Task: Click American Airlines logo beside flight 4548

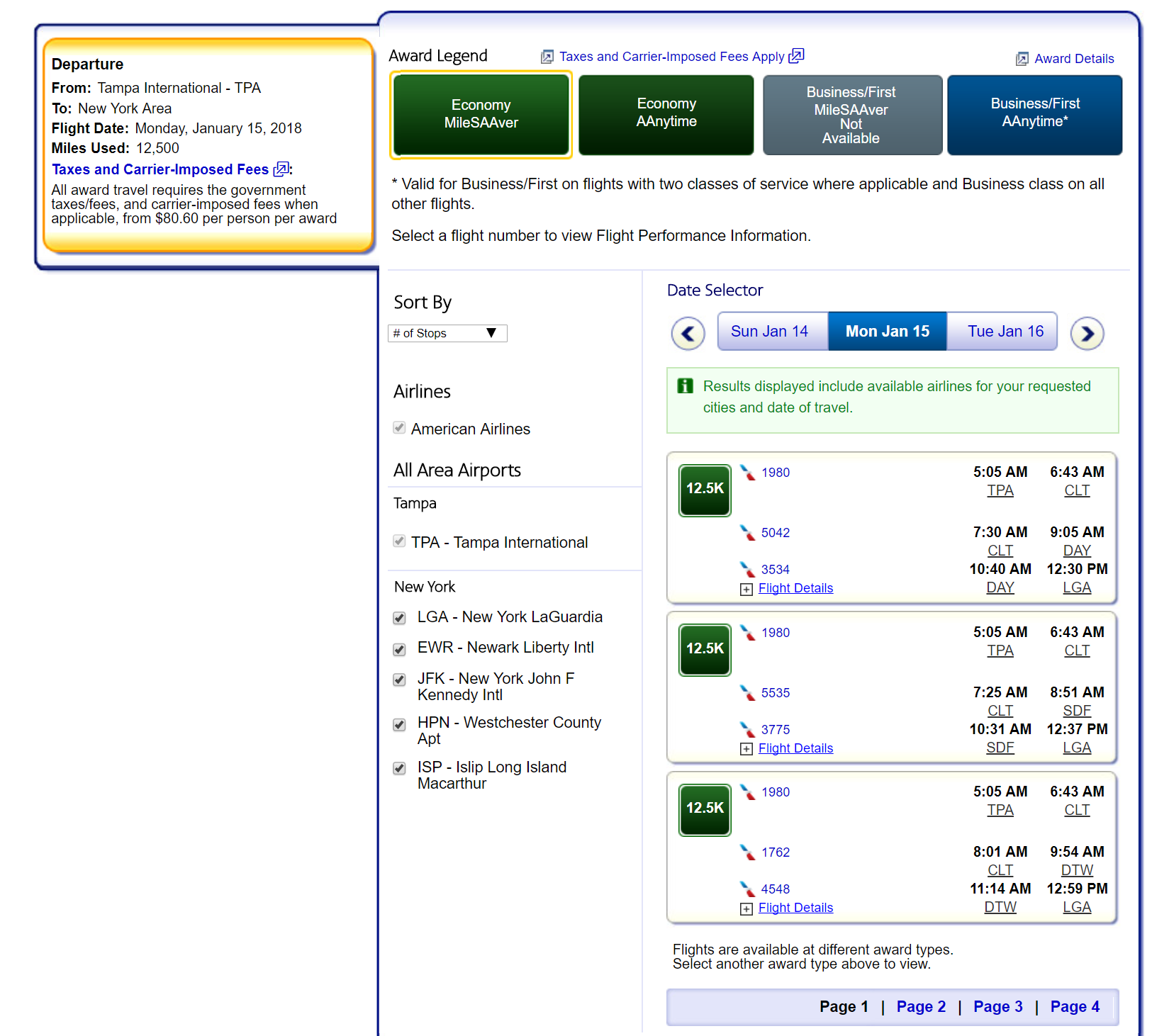Action: click(x=747, y=889)
